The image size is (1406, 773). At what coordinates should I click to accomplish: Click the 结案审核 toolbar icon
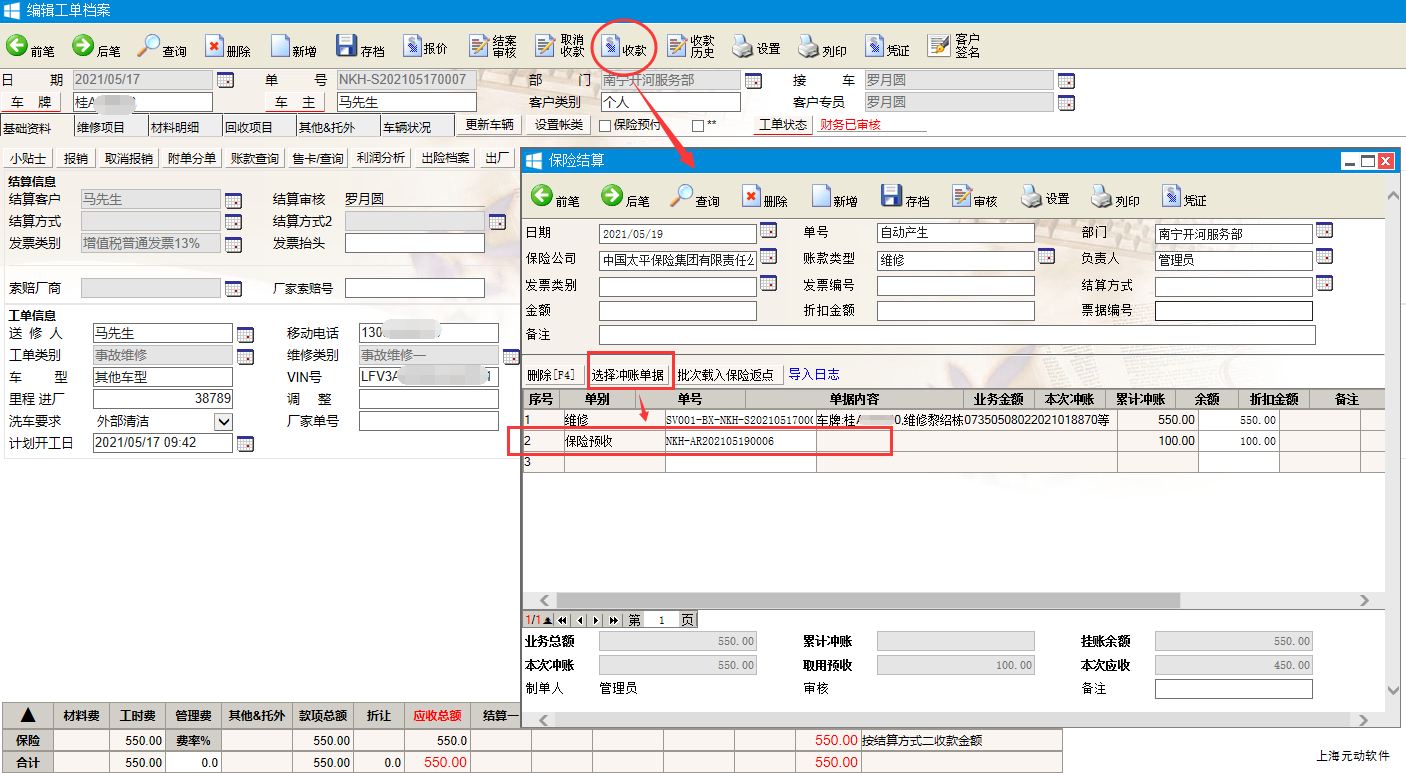[x=492, y=46]
